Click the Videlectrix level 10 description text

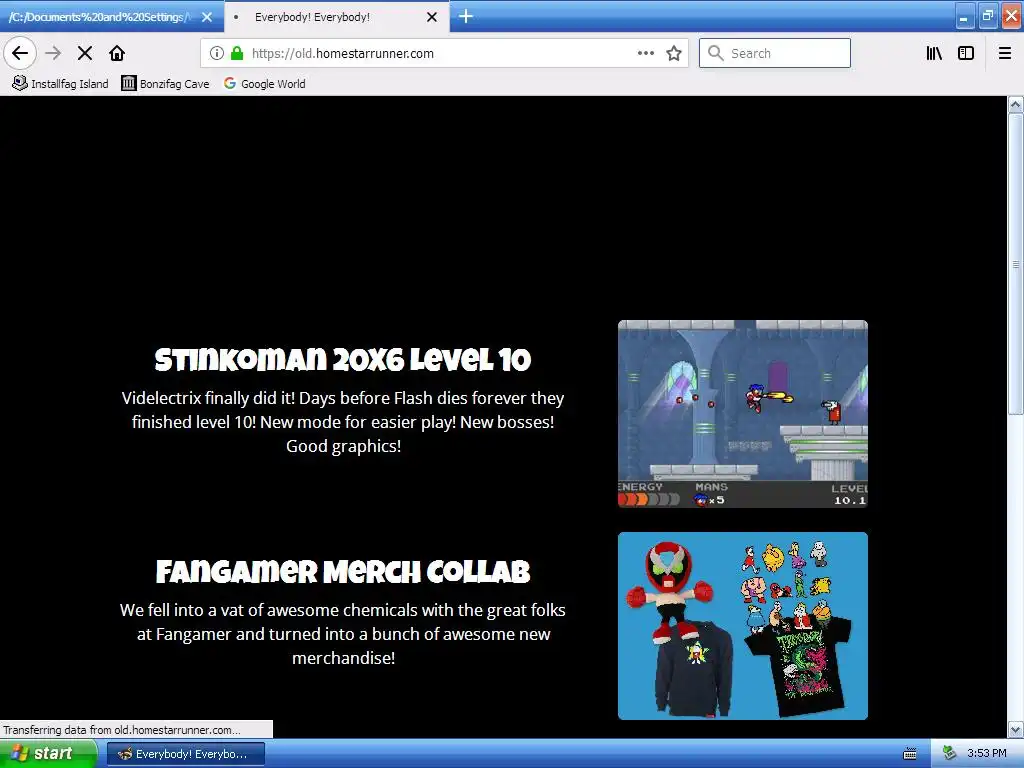click(343, 422)
